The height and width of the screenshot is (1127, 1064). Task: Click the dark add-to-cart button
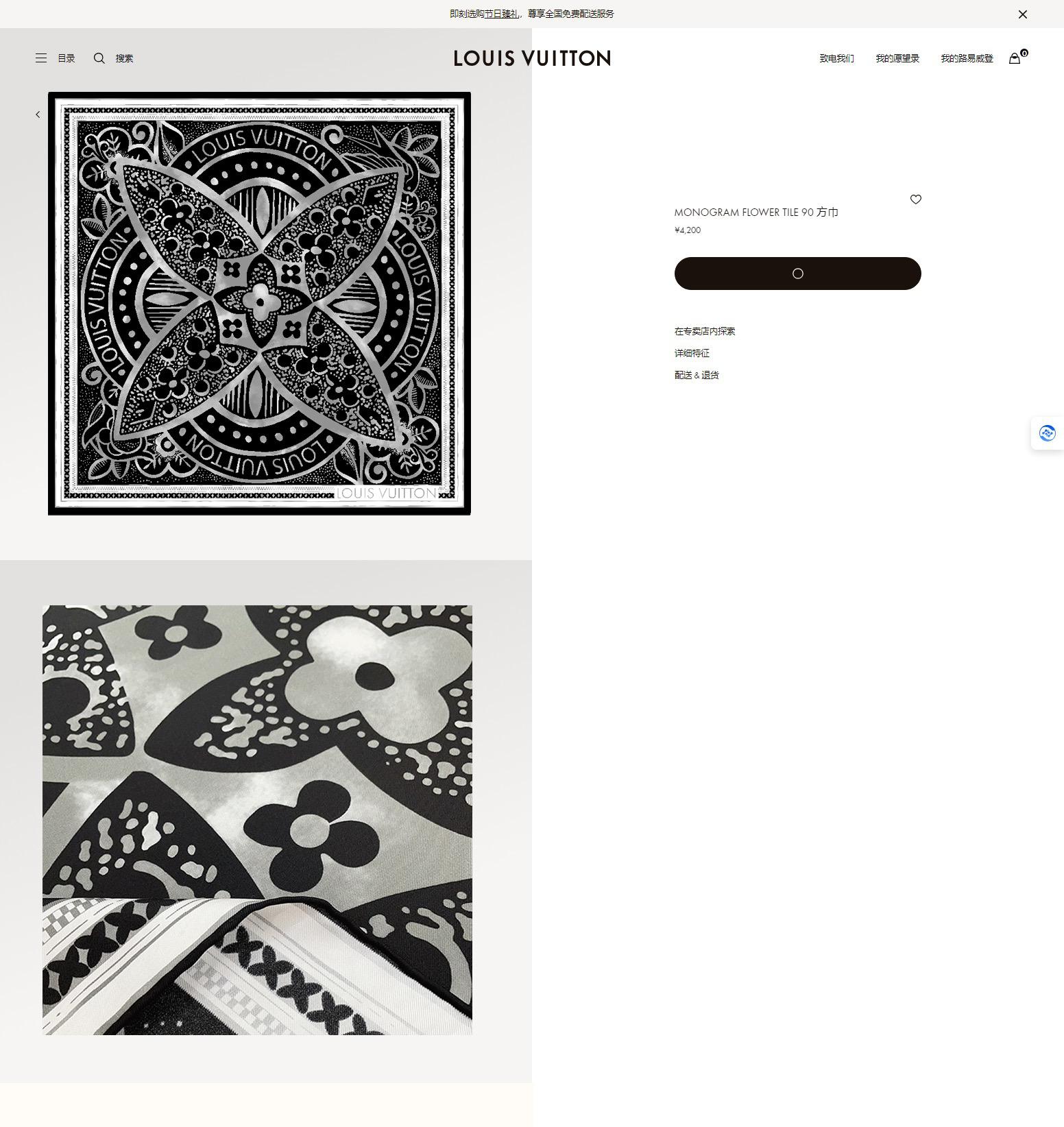797,274
